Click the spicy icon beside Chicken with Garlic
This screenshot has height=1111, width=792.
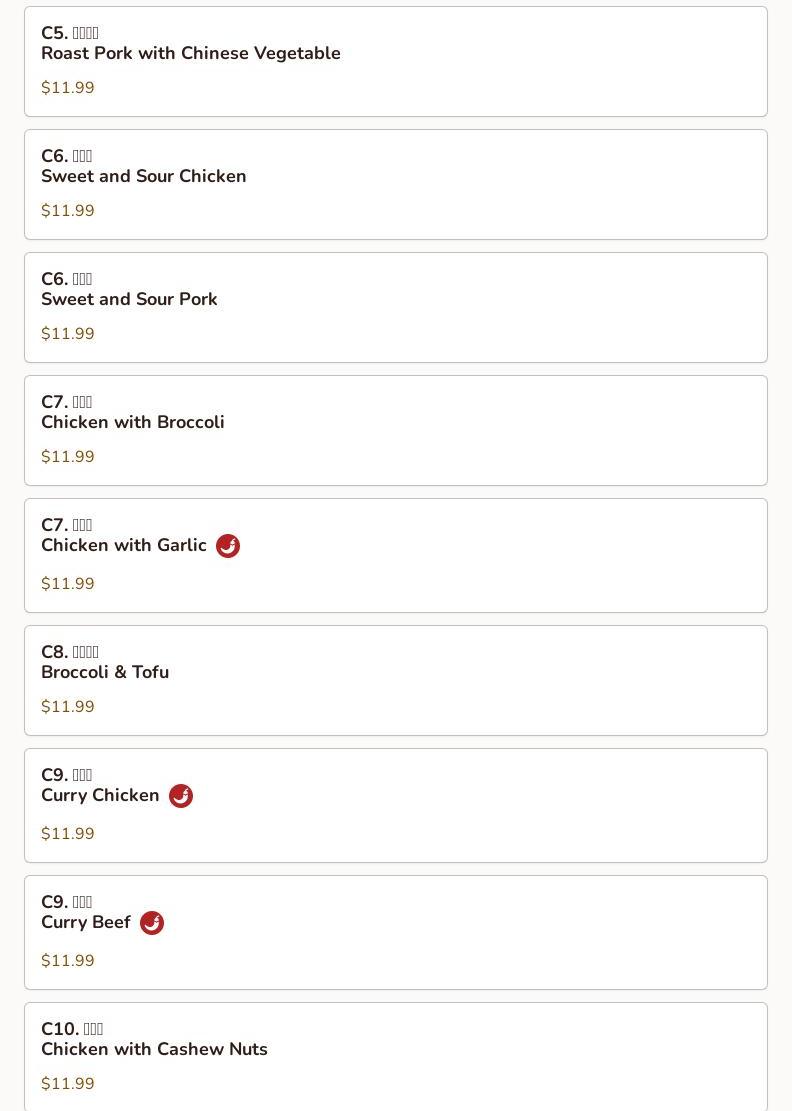point(227,546)
